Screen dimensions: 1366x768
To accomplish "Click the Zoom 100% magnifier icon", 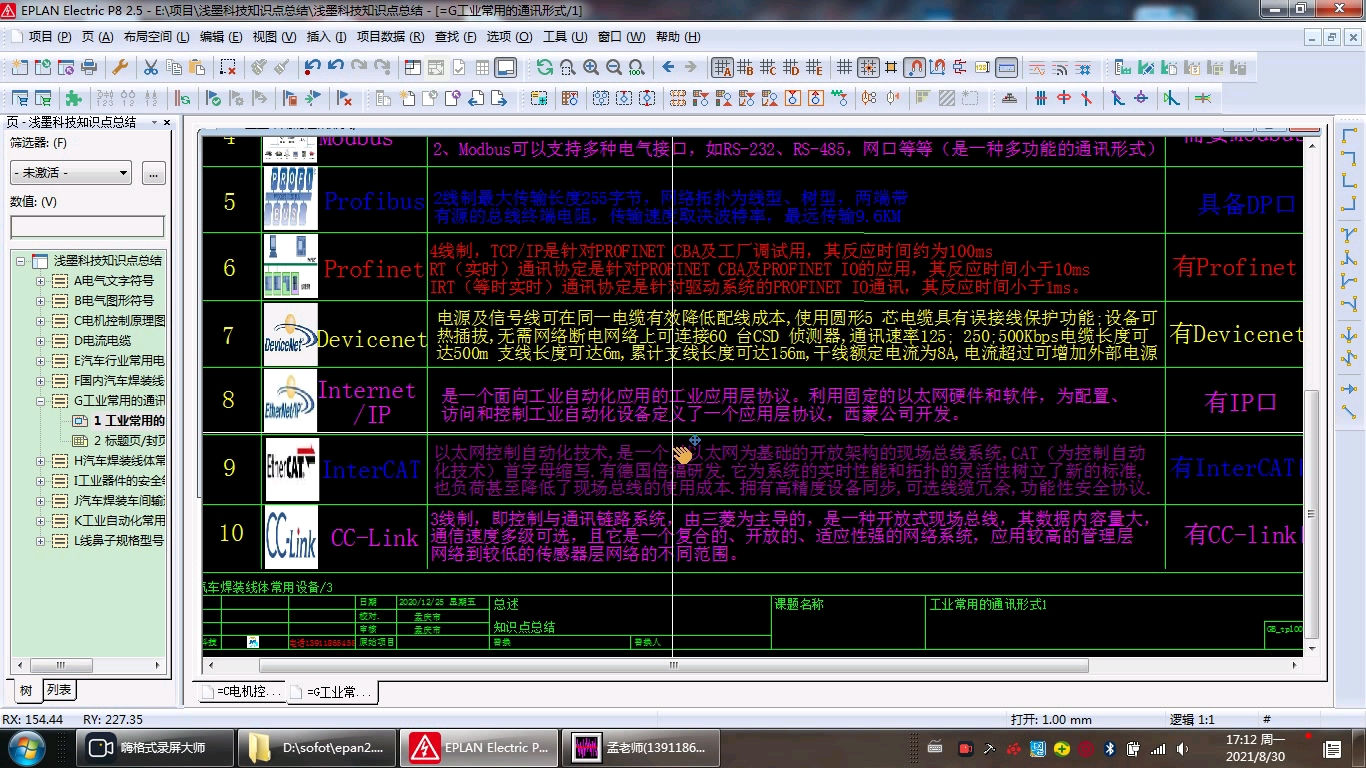I will [636, 68].
